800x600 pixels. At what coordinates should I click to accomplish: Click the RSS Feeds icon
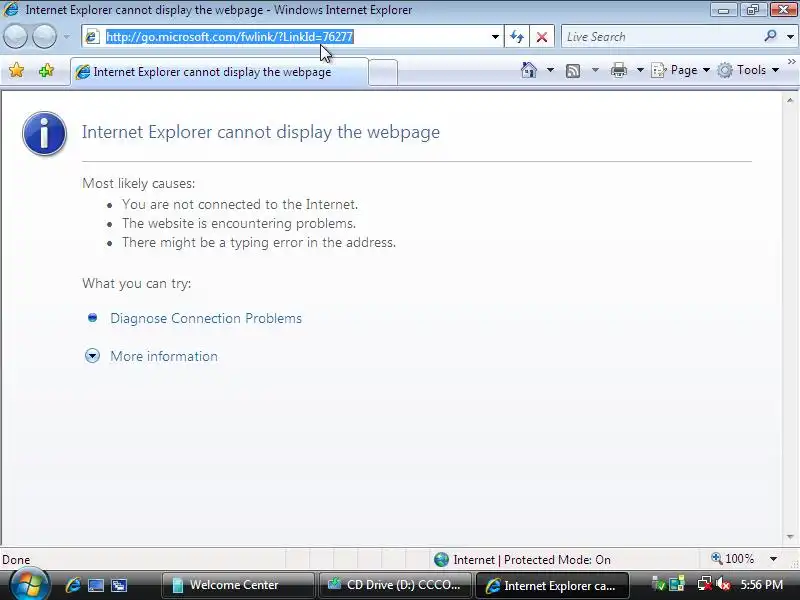[x=573, y=70]
